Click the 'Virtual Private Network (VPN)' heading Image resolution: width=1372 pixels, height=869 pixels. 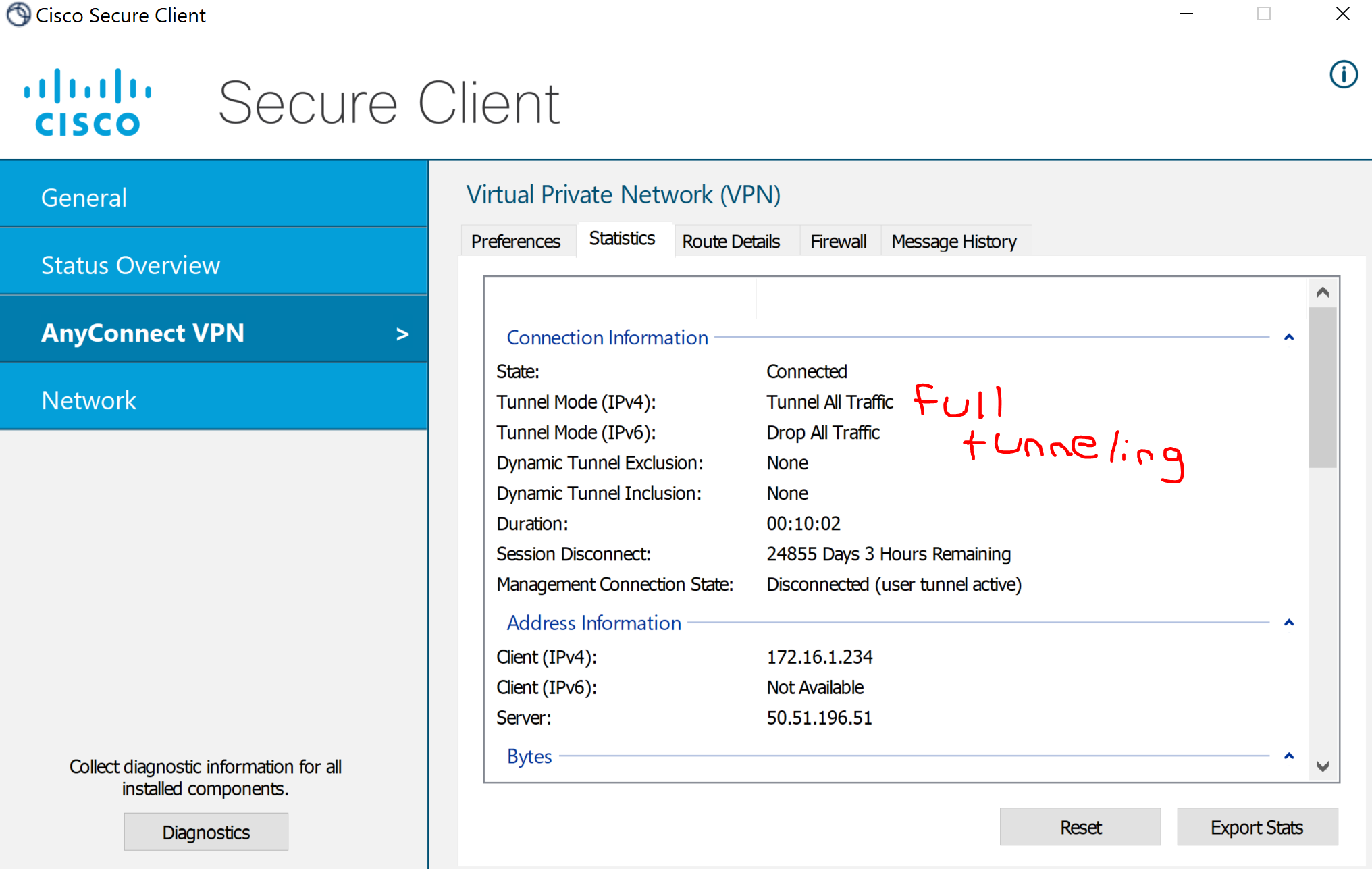(623, 194)
